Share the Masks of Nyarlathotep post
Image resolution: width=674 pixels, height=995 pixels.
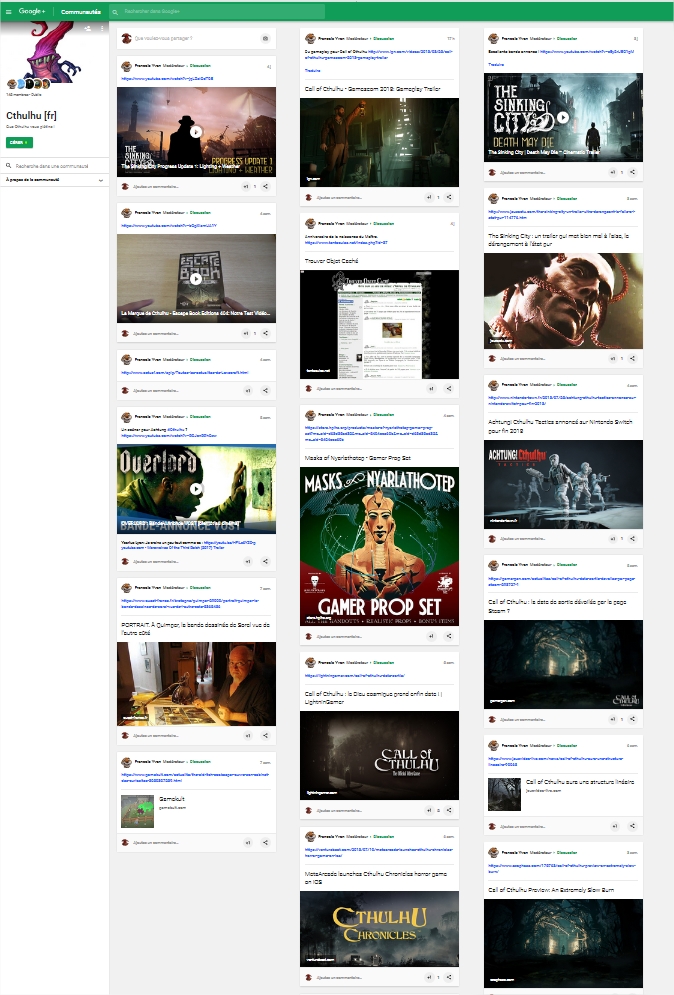[x=449, y=636]
